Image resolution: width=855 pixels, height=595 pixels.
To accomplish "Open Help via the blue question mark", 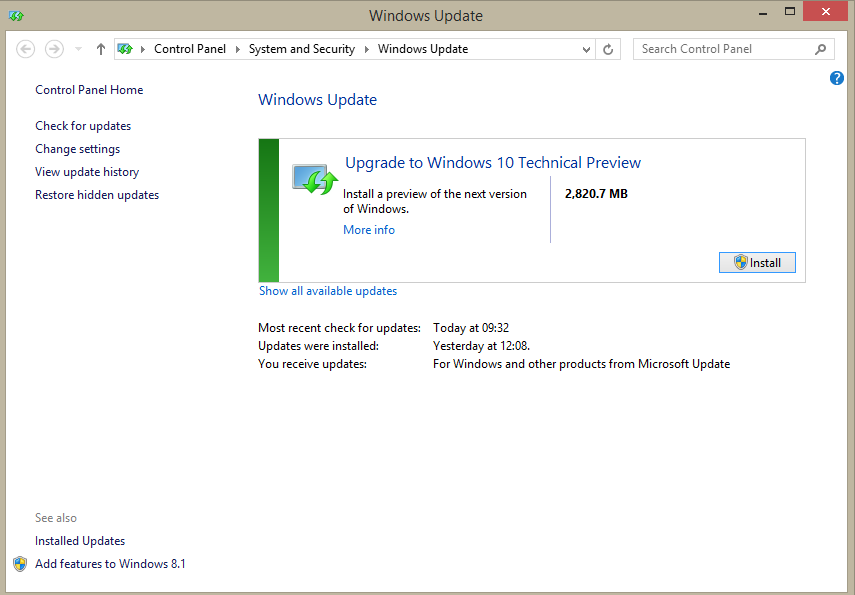I will point(836,78).
